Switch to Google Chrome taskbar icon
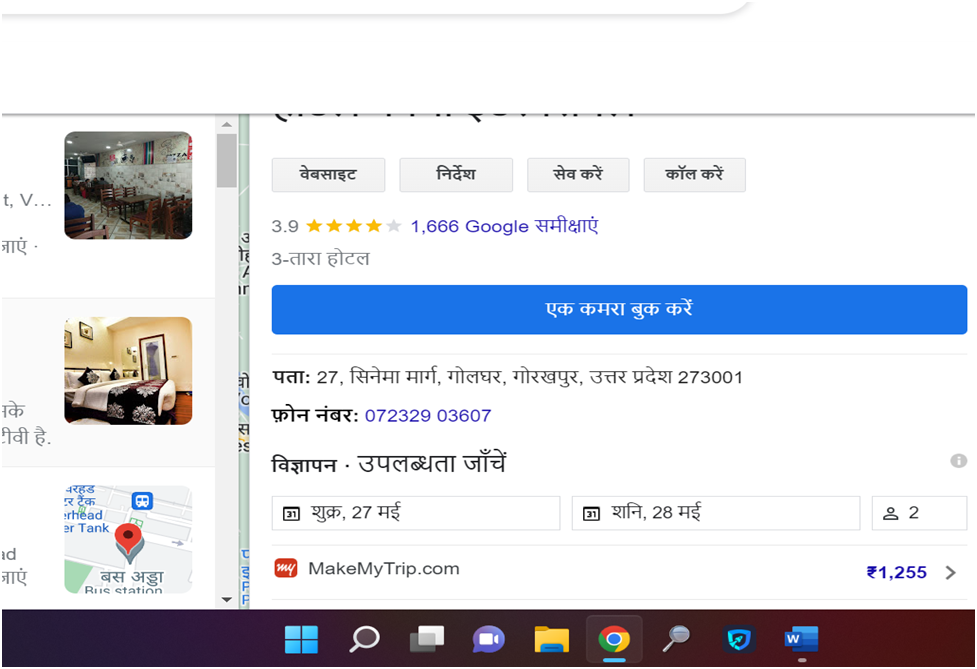 [x=614, y=640]
